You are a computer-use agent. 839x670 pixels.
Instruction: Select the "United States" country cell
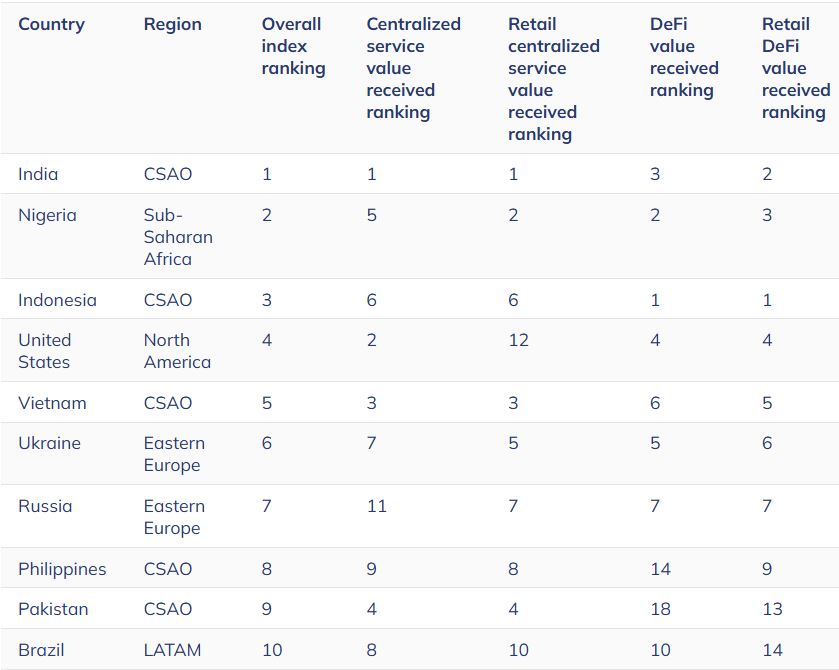(x=45, y=351)
